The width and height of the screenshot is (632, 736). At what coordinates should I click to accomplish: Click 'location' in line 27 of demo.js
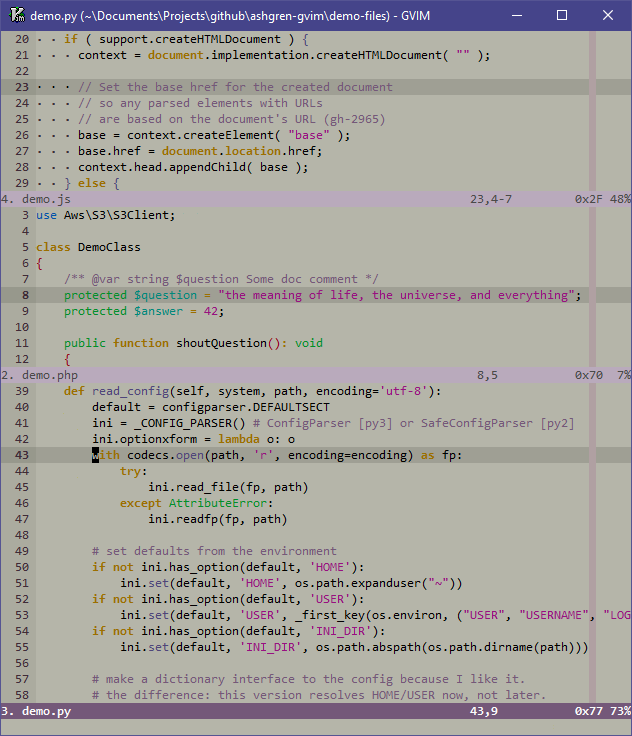pyautogui.click(x=253, y=151)
